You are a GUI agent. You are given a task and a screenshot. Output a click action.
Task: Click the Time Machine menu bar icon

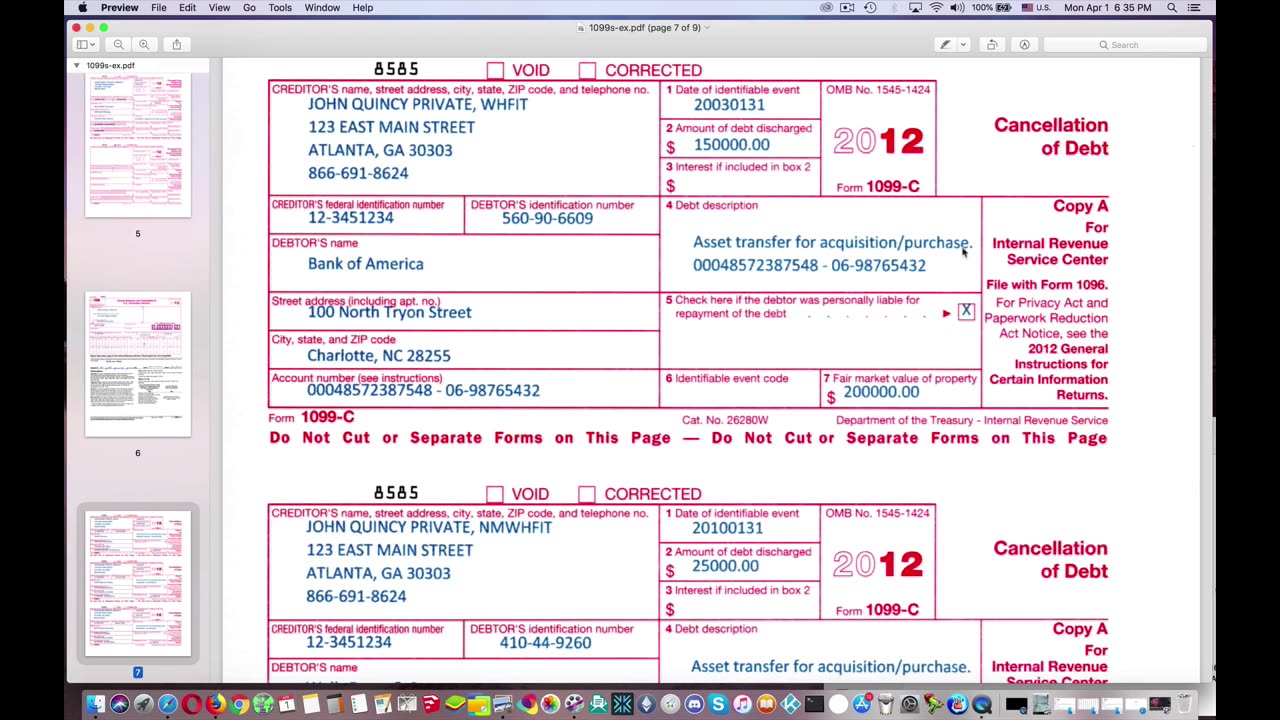[x=870, y=8]
